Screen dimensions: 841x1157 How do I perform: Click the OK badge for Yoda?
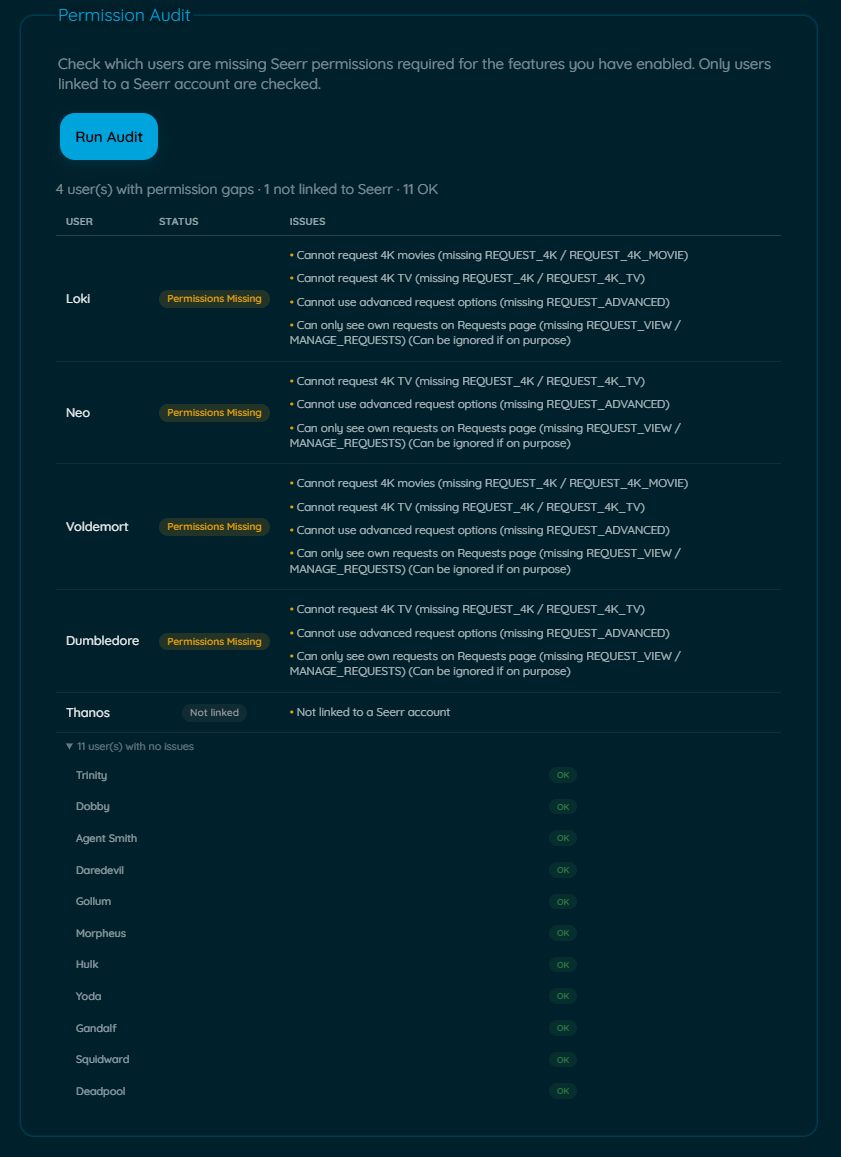click(x=563, y=996)
